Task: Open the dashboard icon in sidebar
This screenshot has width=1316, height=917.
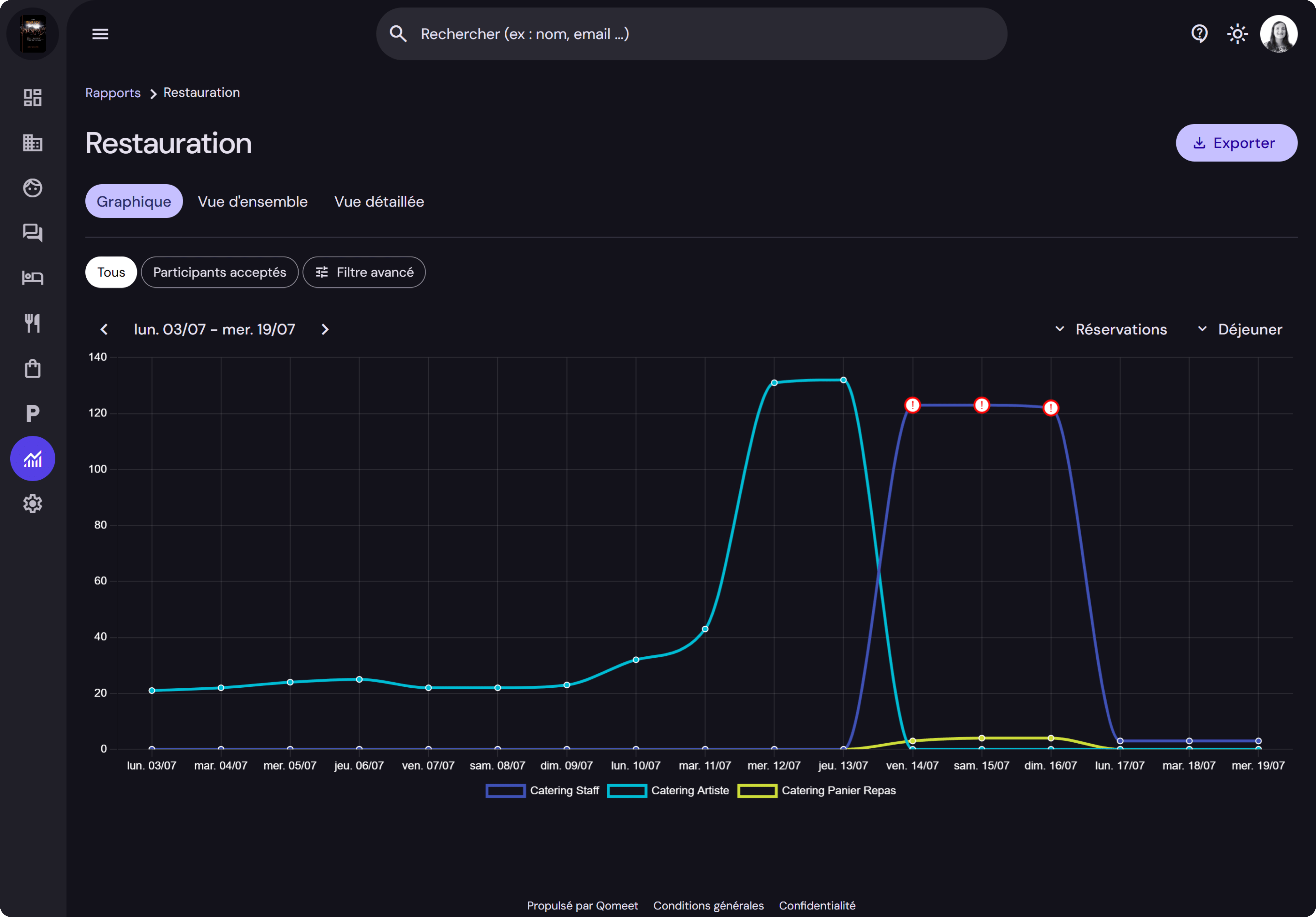Action: click(x=33, y=97)
